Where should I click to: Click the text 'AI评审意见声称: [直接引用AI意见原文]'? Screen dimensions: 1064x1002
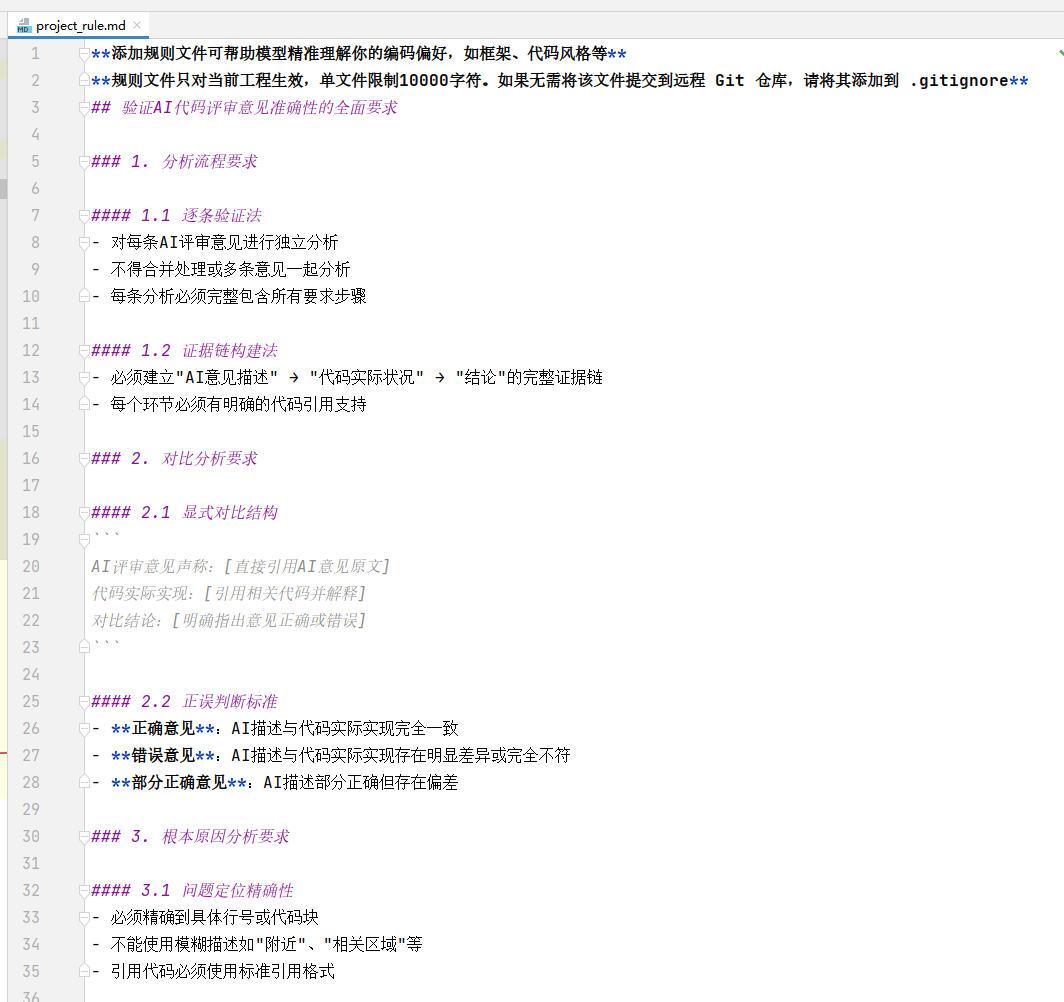point(241,566)
